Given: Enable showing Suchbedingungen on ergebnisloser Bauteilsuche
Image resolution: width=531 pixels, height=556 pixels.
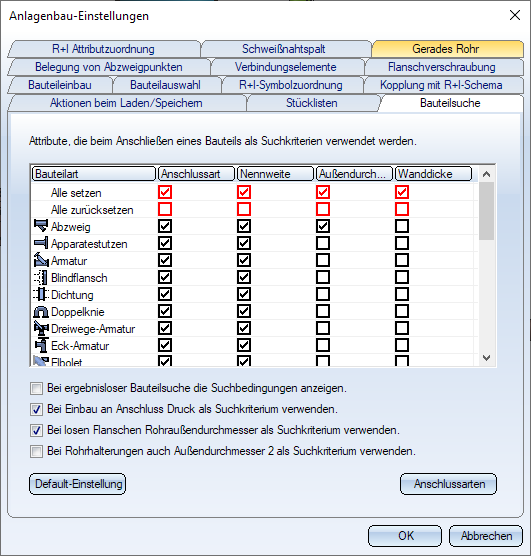Looking at the screenshot, I should (36, 388).
